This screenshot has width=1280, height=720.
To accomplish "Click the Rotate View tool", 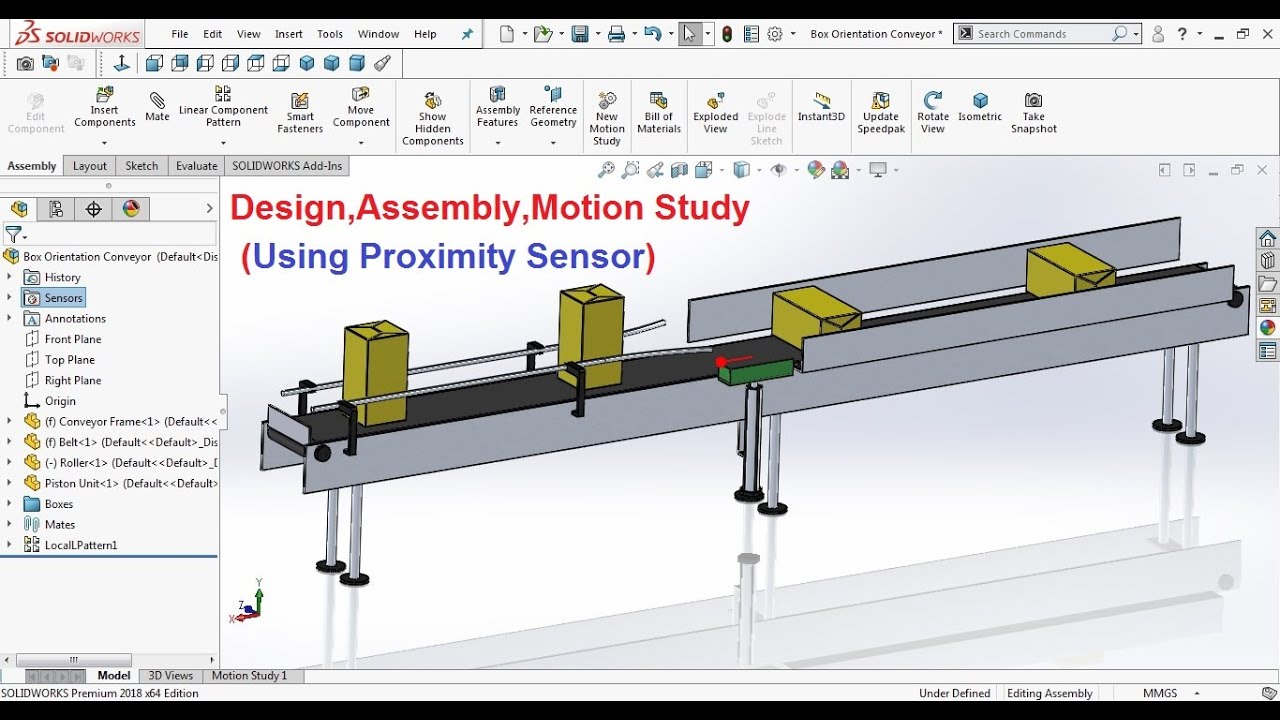I will coord(933,113).
